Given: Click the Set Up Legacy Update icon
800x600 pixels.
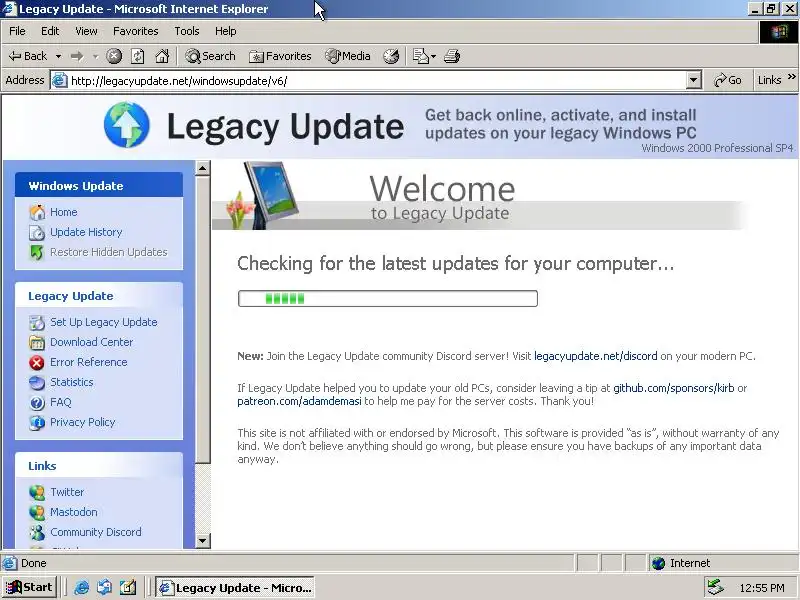Looking at the screenshot, I should 37,322.
